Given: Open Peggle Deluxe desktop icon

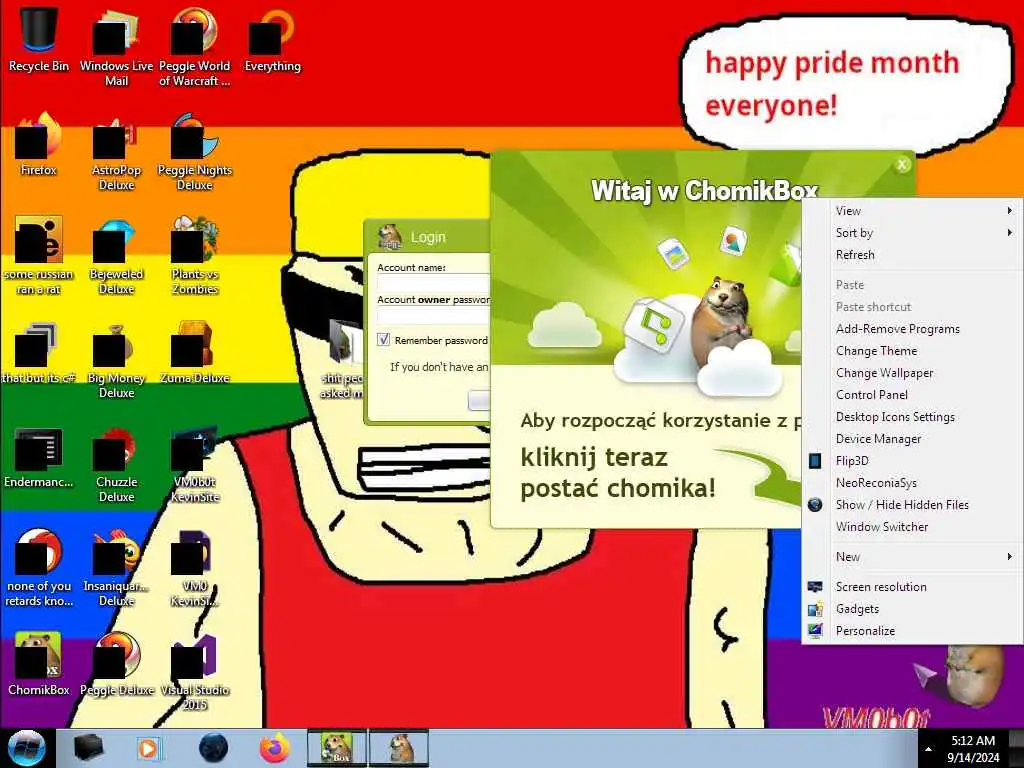Looking at the screenshot, I should coord(116,663).
